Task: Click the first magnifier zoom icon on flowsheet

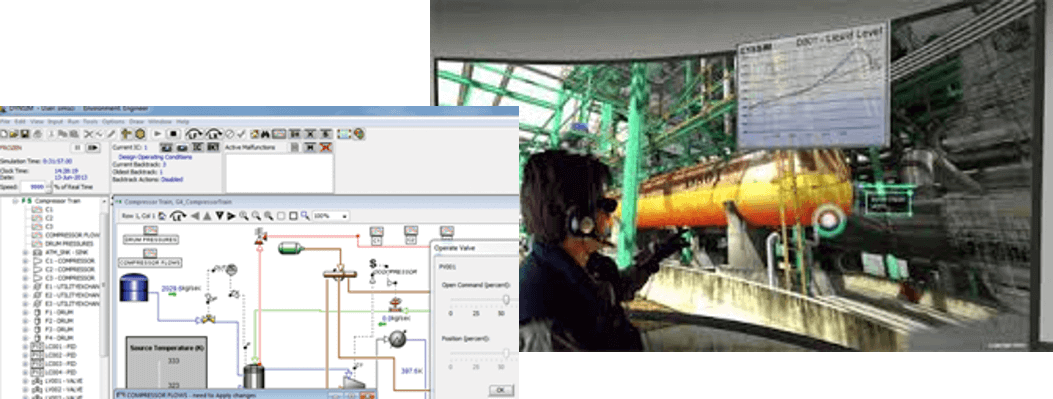Action: (244, 216)
